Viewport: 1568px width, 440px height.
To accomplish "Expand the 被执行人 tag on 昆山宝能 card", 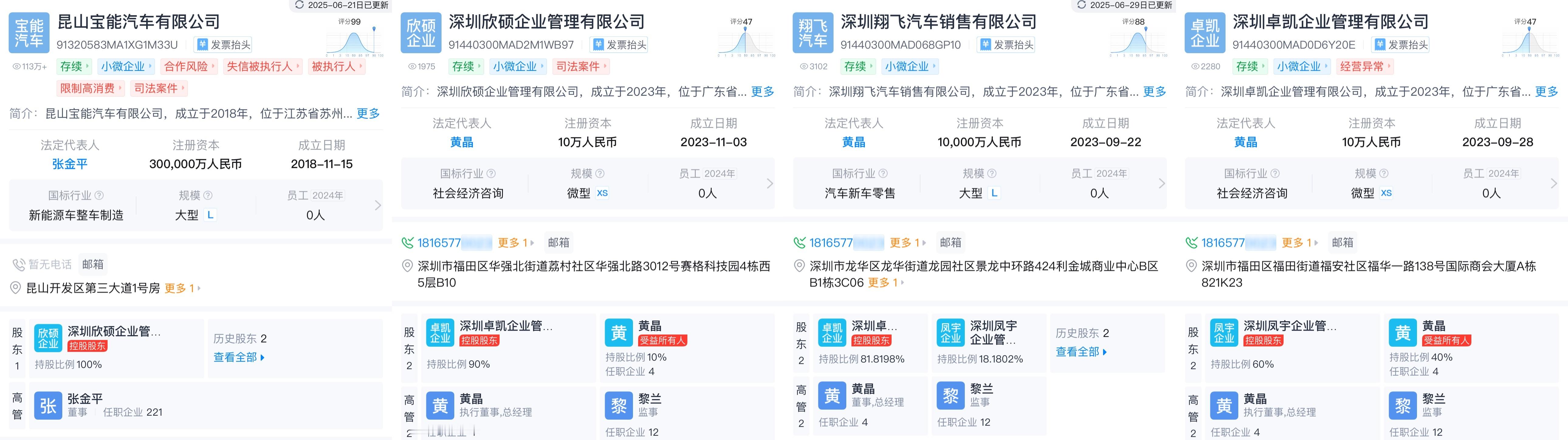I will pos(337,66).
